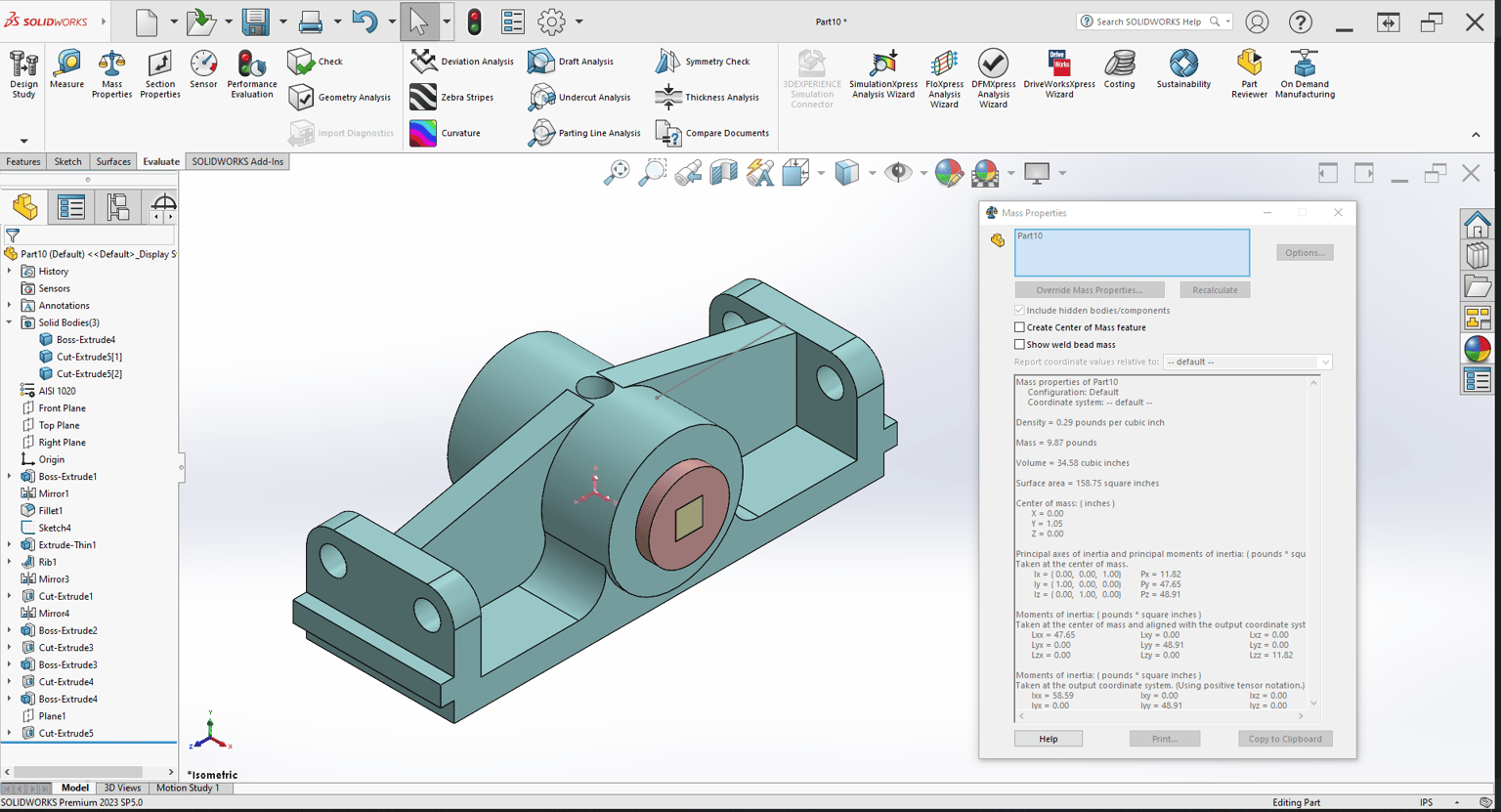Expand the History tree node
This screenshot has width=1501, height=812.
pos(10,271)
